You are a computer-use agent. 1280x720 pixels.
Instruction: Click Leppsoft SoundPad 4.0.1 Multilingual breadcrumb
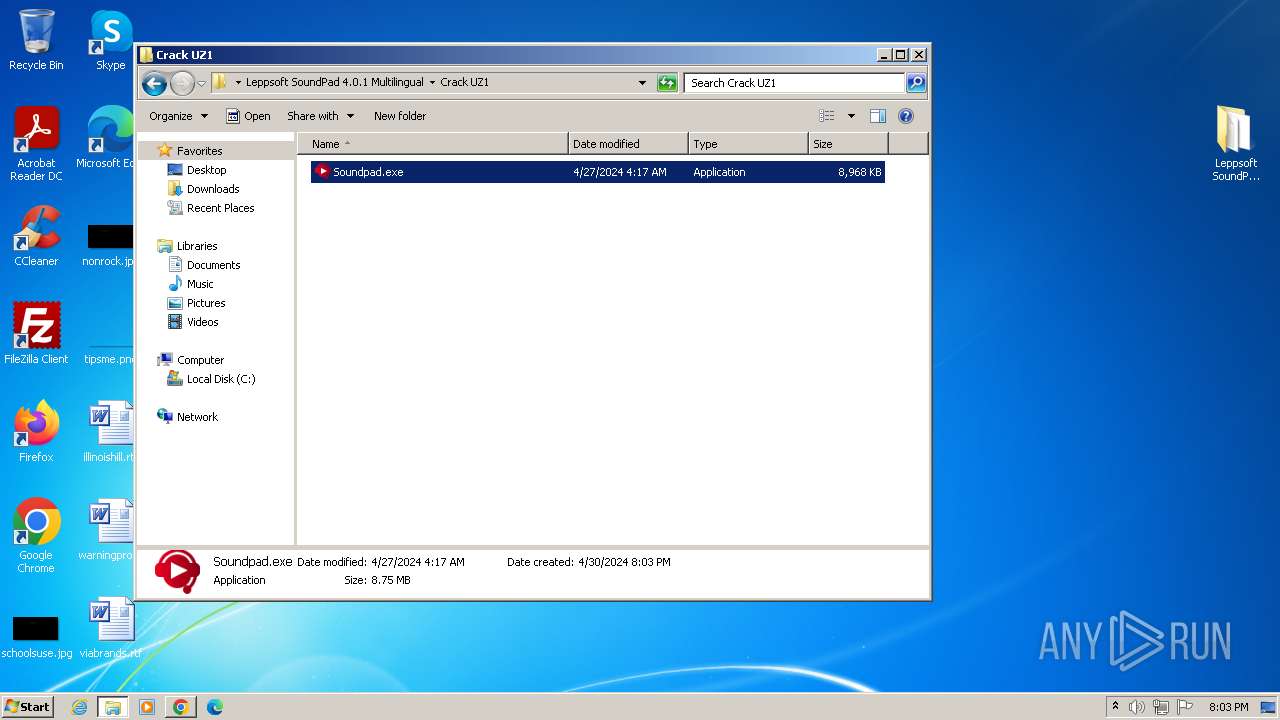(334, 83)
